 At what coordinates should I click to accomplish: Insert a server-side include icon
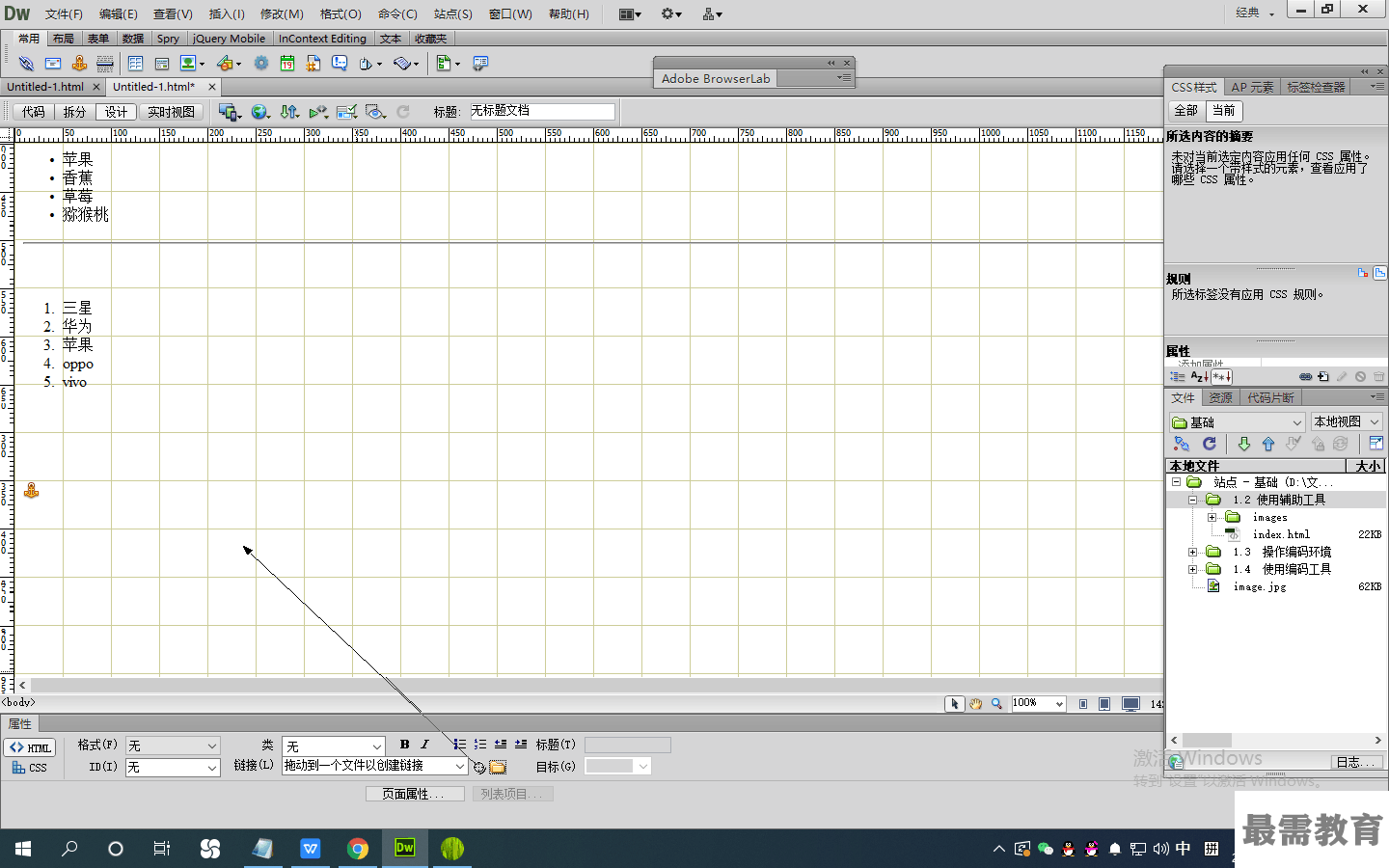tap(313, 64)
